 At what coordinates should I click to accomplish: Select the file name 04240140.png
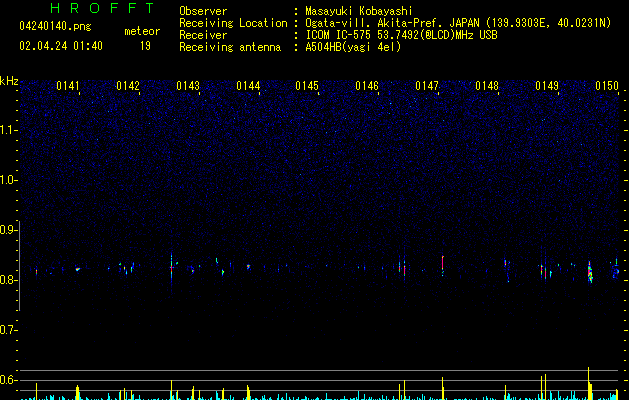55,26
